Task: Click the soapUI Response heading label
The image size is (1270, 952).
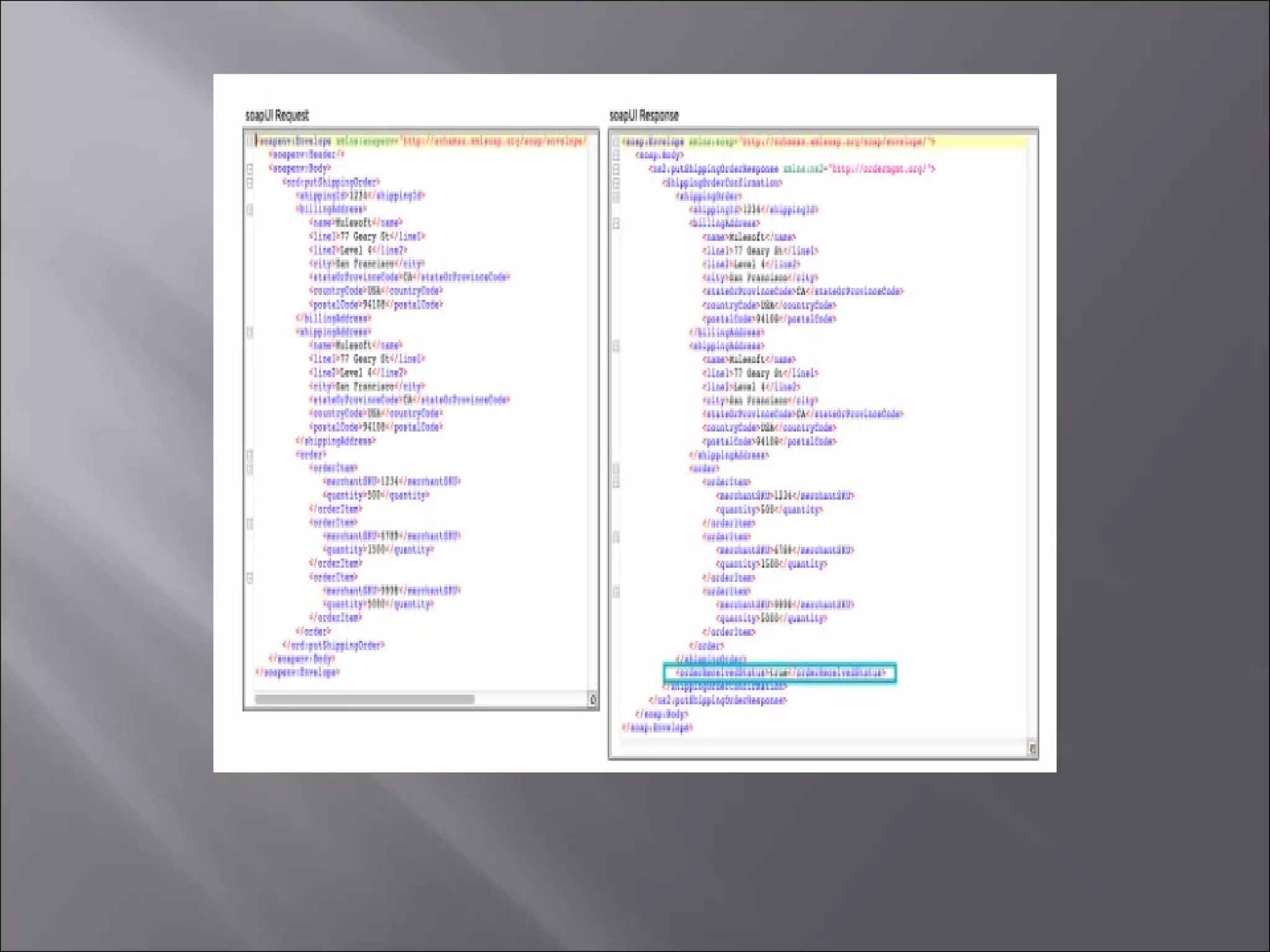Action: pyautogui.click(x=644, y=115)
